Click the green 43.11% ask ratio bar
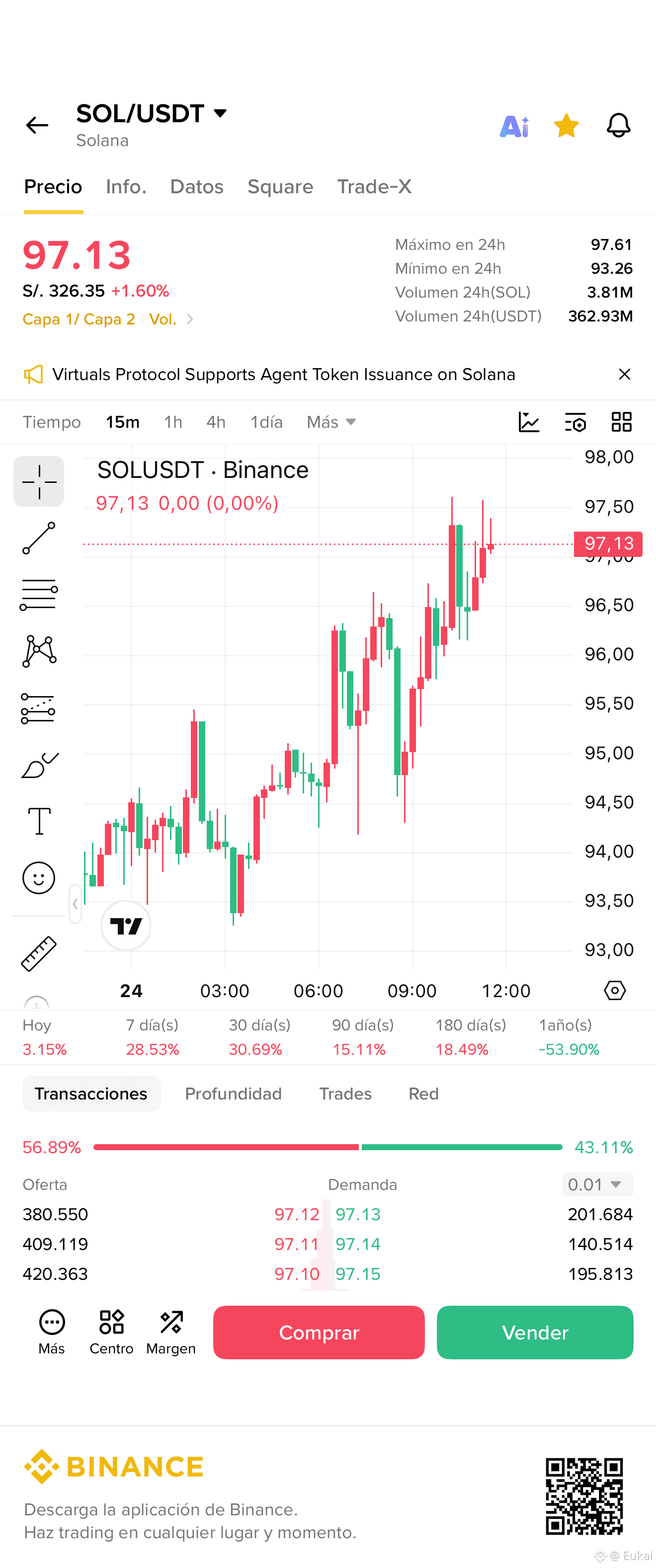 click(462, 1147)
